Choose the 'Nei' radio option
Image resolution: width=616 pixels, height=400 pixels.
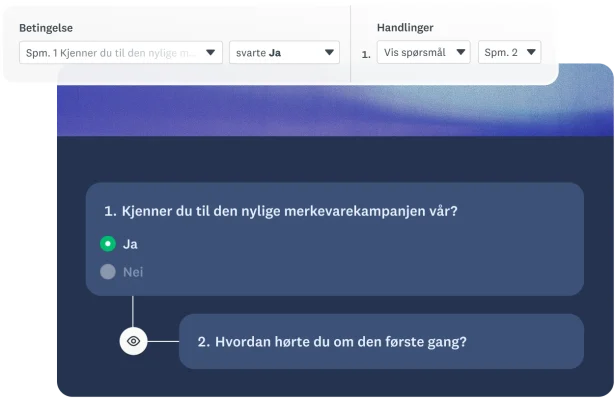(x=108, y=272)
